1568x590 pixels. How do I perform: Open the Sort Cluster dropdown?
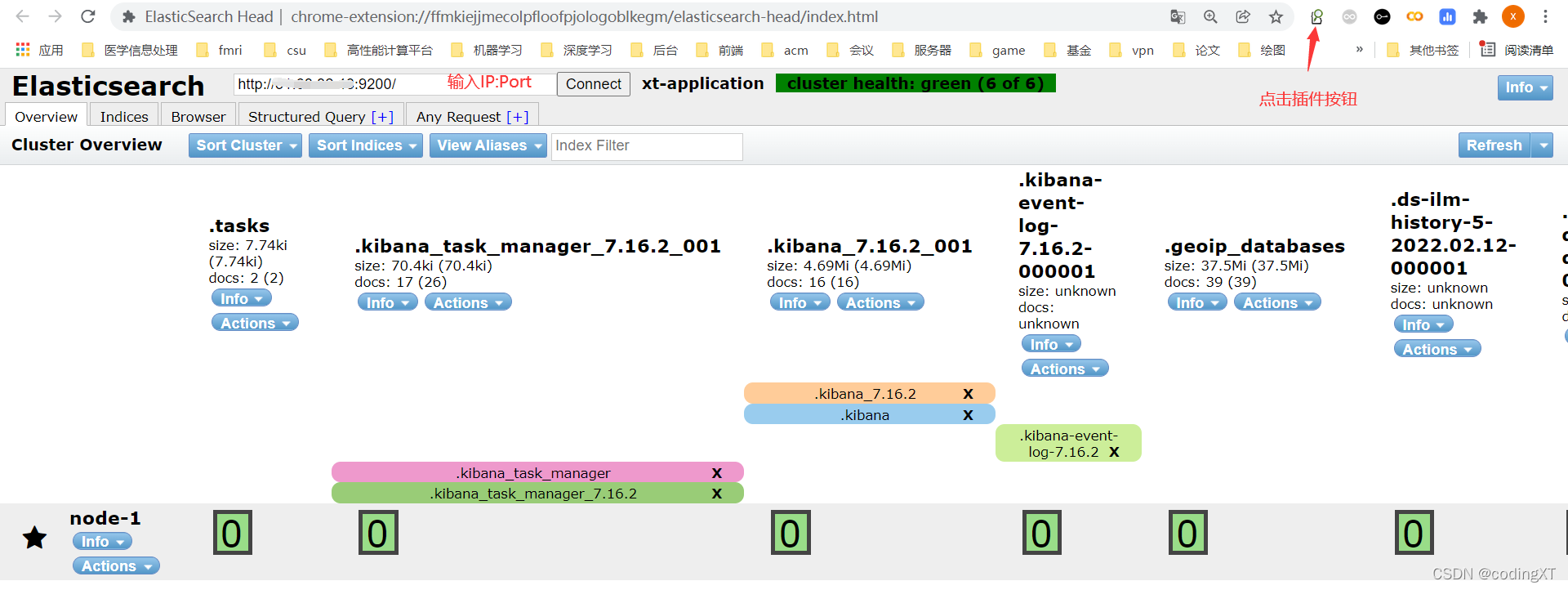pos(245,145)
